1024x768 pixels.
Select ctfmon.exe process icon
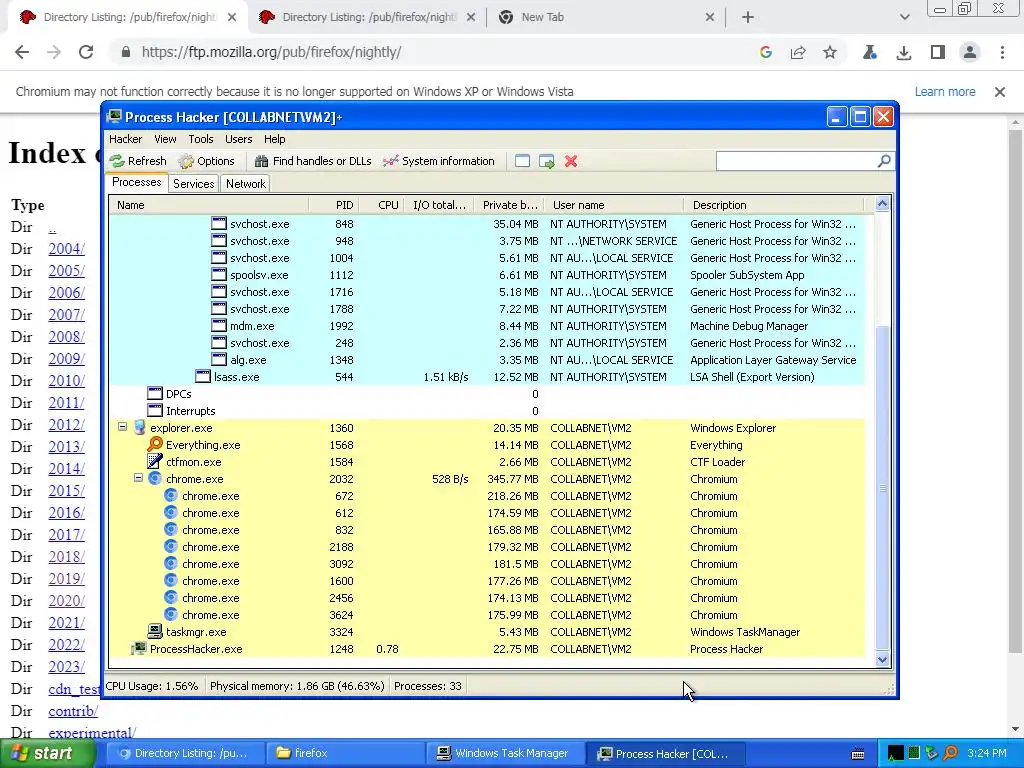(x=155, y=462)
